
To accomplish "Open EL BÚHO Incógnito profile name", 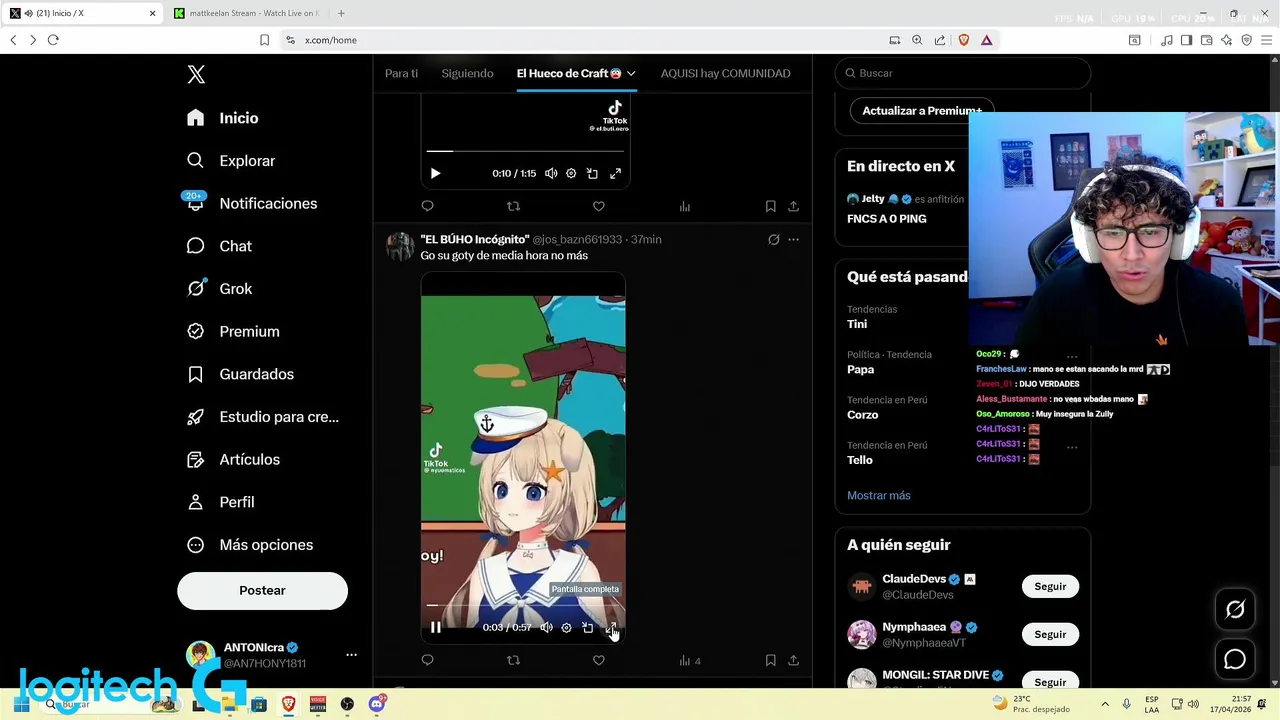I will (474, 240).
